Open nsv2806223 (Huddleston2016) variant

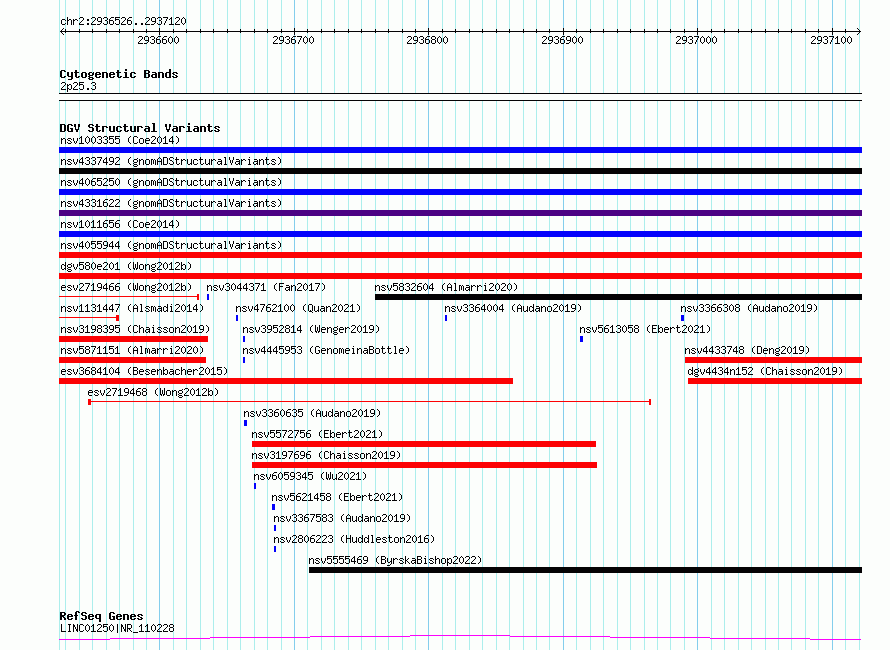coord(354,539)
